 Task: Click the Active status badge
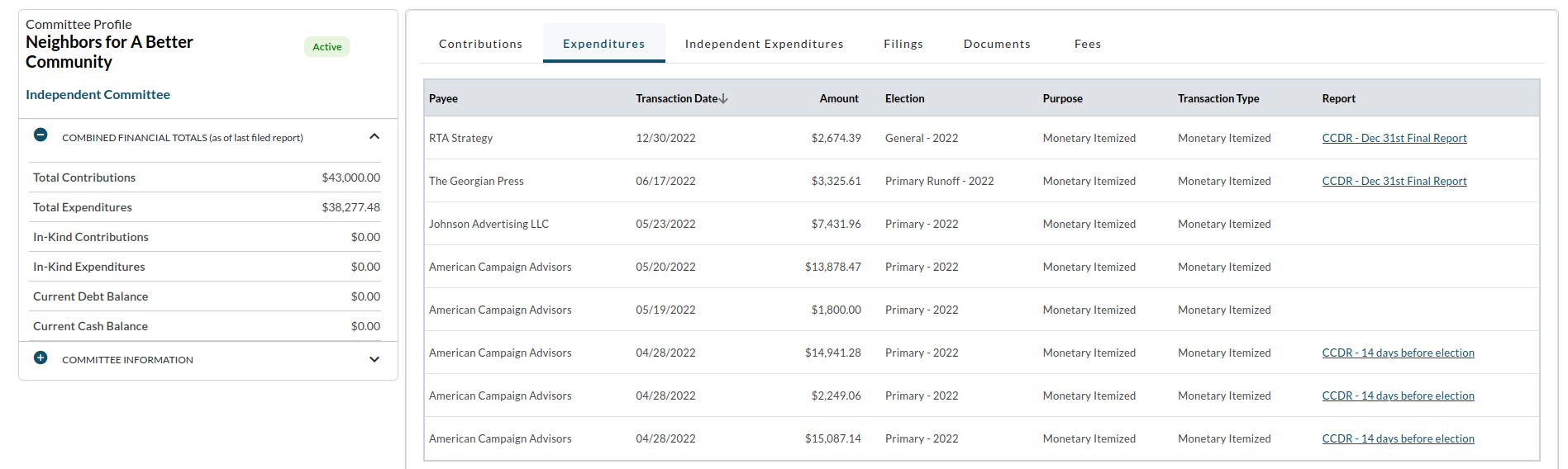tap(326, 47)
